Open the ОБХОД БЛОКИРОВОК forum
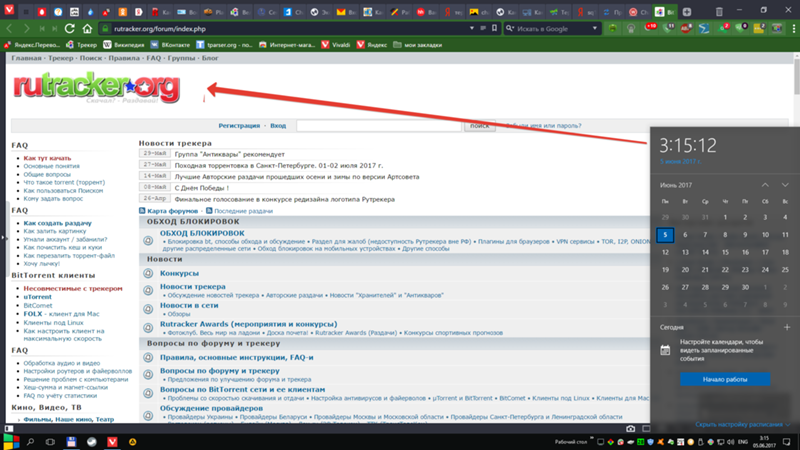The image size is (800, 450). (x=202, y=233)
